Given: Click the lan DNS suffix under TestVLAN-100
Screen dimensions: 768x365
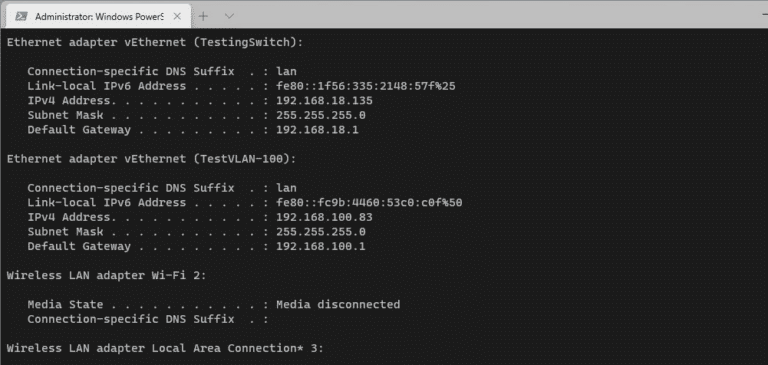Looking at the screenshot, I should [x=287, y=188].
